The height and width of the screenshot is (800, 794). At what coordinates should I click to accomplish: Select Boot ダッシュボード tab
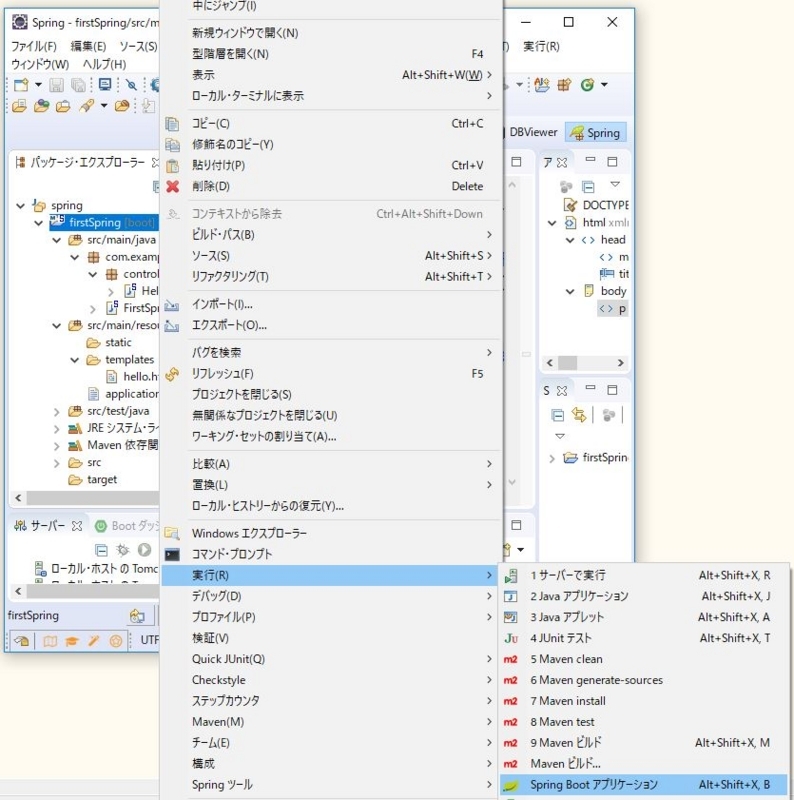click(x=128, y=526)
